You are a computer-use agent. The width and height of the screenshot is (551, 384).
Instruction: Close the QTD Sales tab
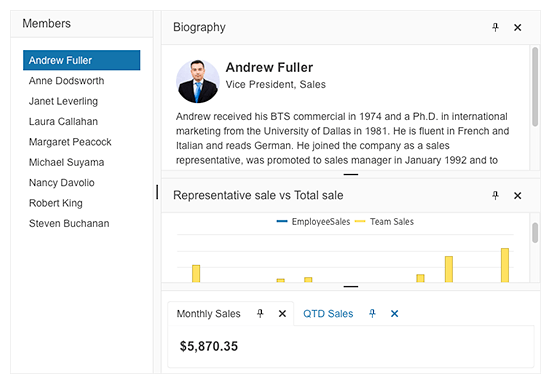395,313
